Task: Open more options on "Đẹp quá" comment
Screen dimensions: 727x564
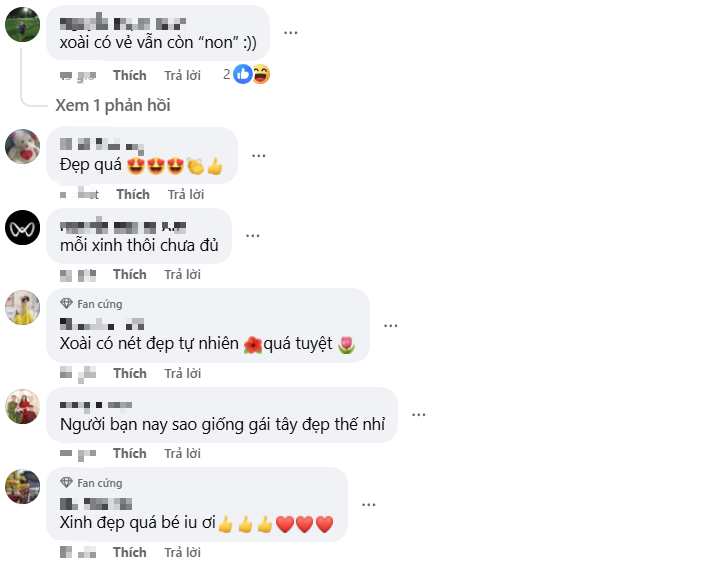Action: click(258, 156)
